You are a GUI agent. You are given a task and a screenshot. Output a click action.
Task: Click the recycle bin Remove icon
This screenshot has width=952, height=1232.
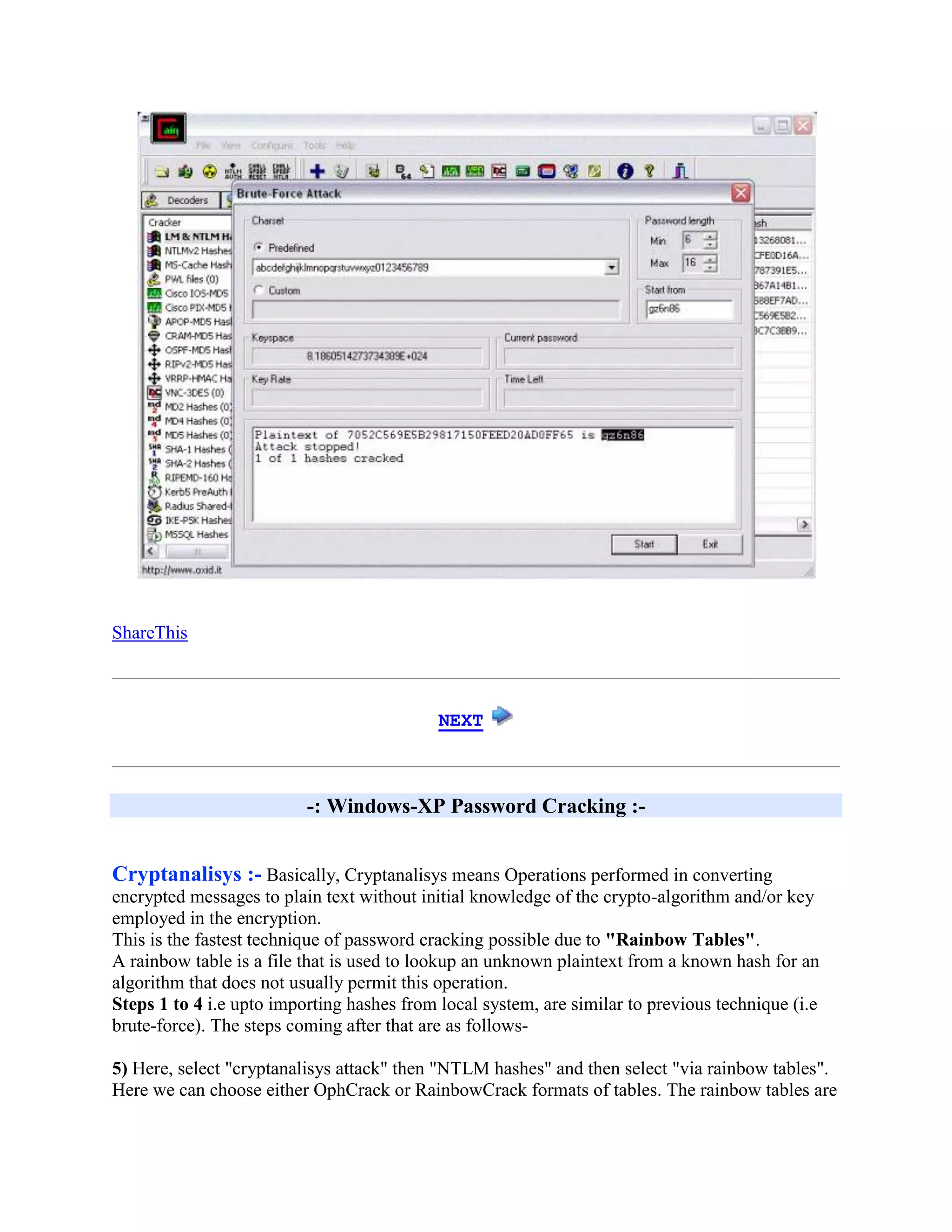point(342,172)
